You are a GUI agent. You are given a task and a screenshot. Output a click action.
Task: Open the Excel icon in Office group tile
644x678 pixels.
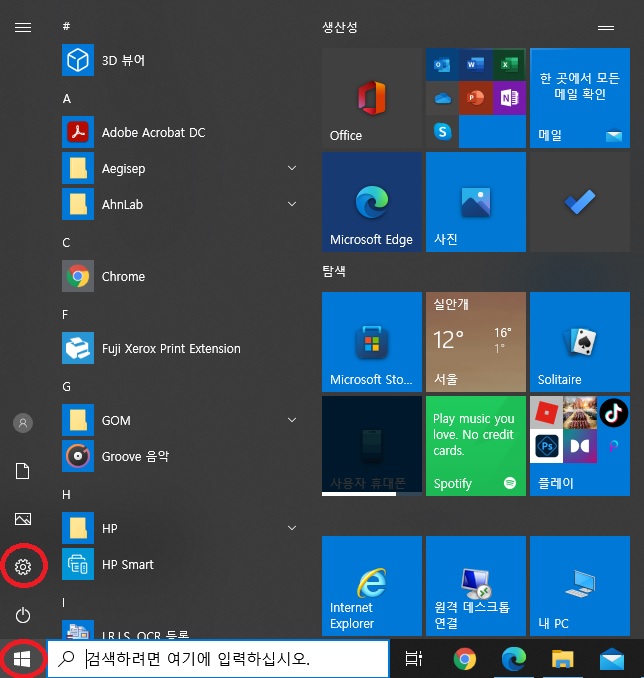pyautogui.click(x=509, y=65)
